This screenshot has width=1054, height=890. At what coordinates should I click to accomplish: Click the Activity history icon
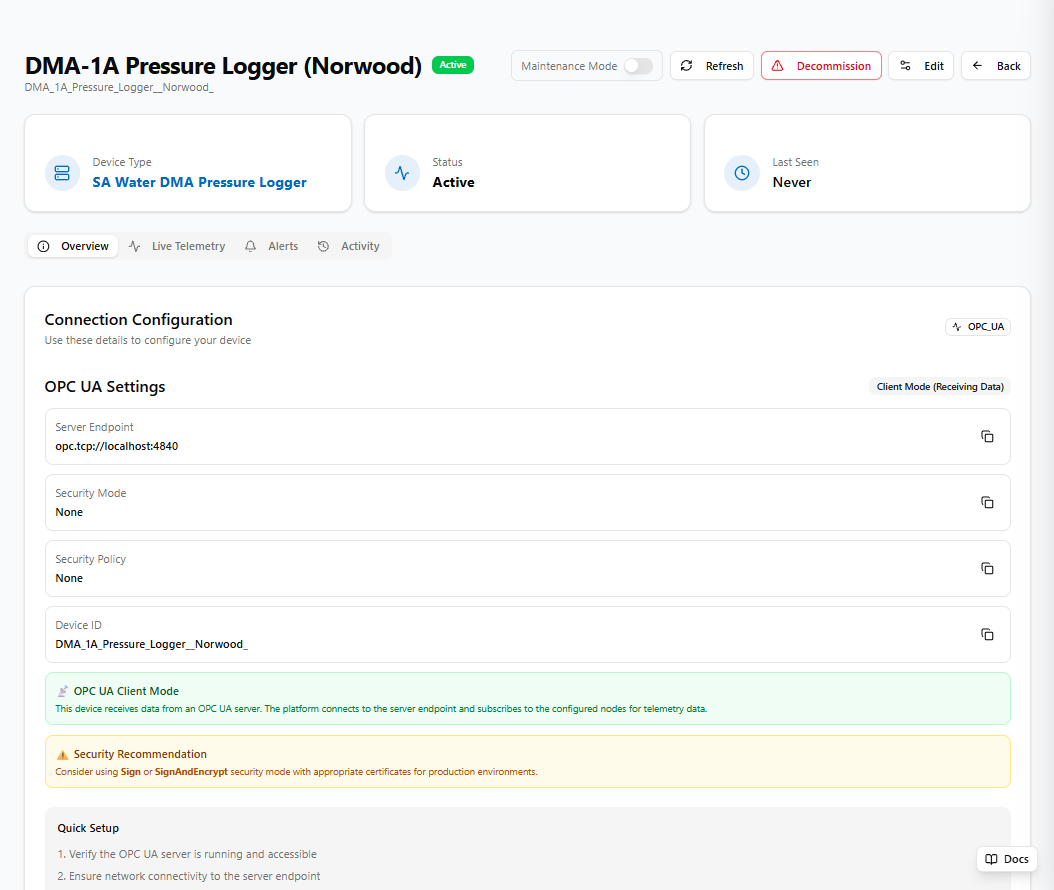point(323,246)
